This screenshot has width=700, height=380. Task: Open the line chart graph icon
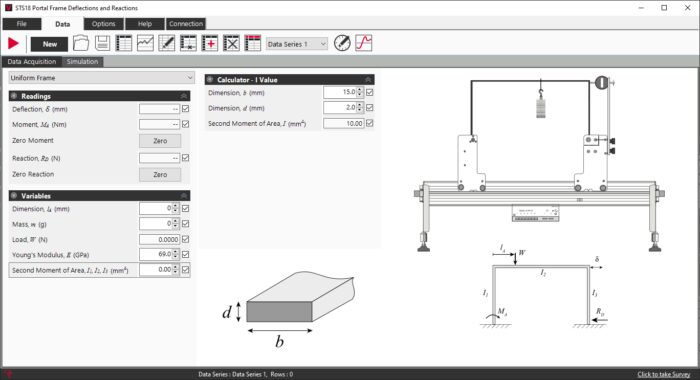point(145,43)
